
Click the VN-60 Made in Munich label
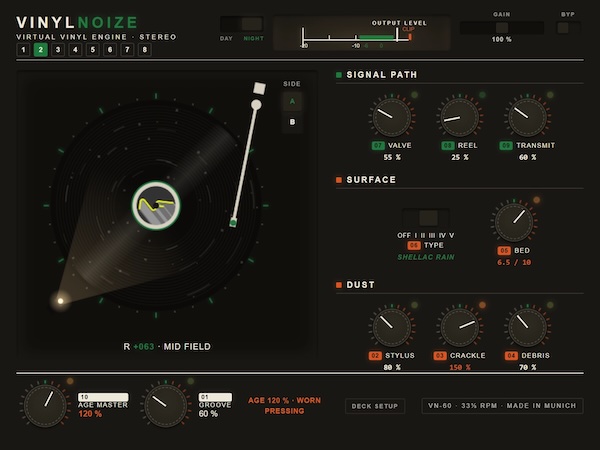tap(502, 406)
